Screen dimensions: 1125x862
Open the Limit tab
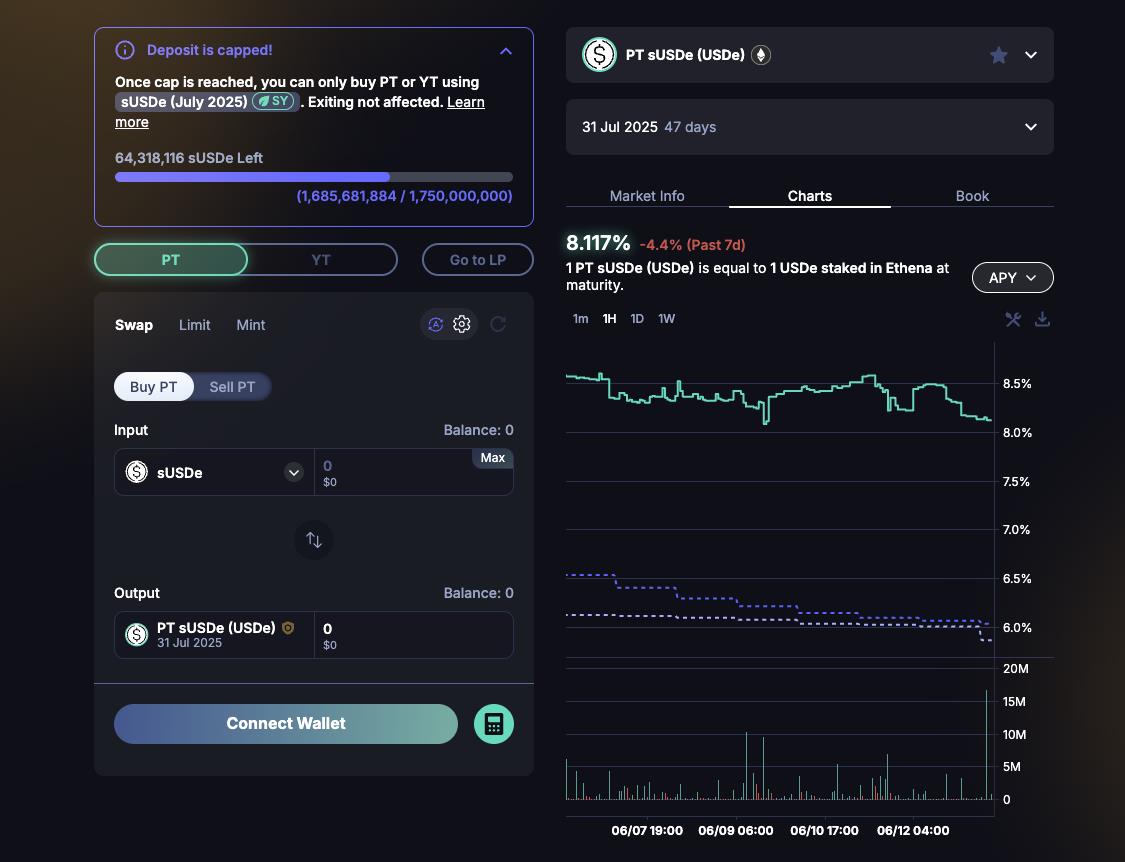(194, 324)
